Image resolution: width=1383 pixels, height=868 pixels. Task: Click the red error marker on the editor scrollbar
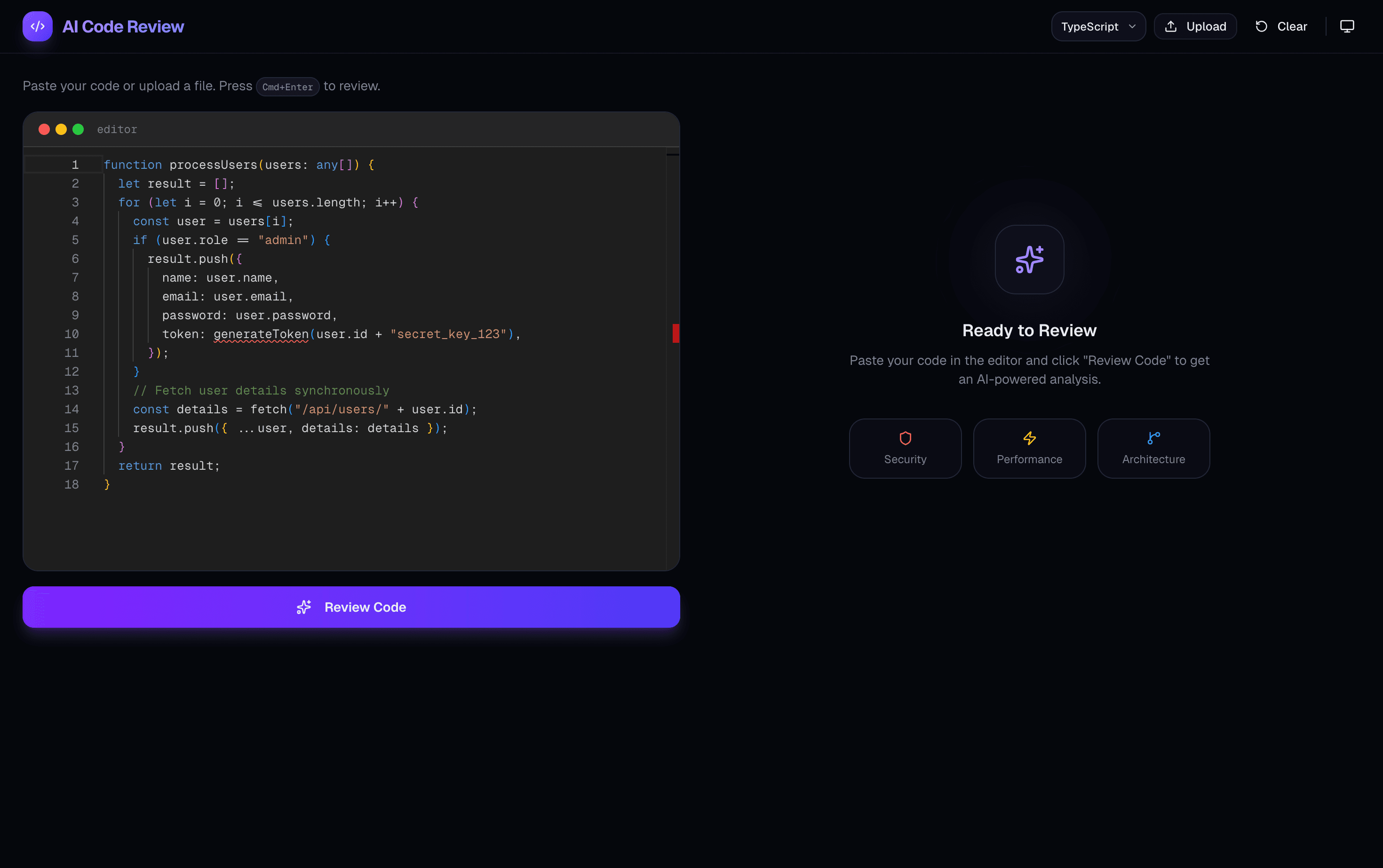676,333
